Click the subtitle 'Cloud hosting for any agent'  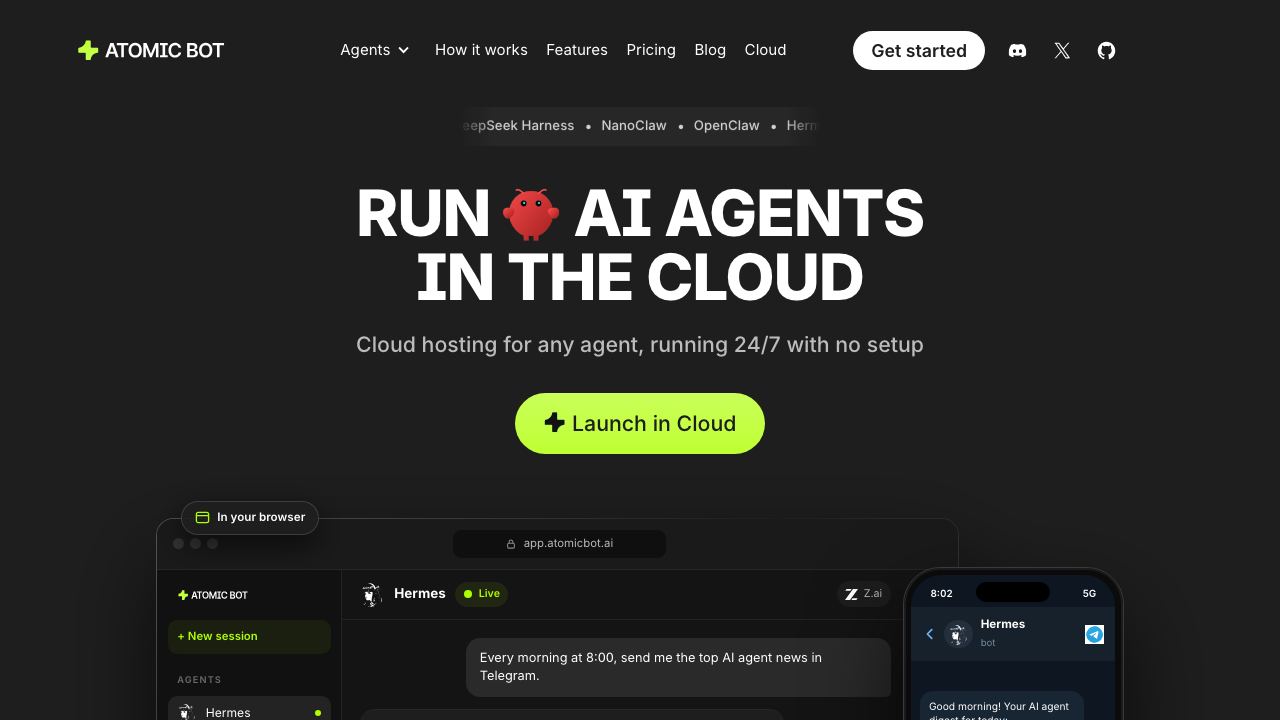point(640,345)
